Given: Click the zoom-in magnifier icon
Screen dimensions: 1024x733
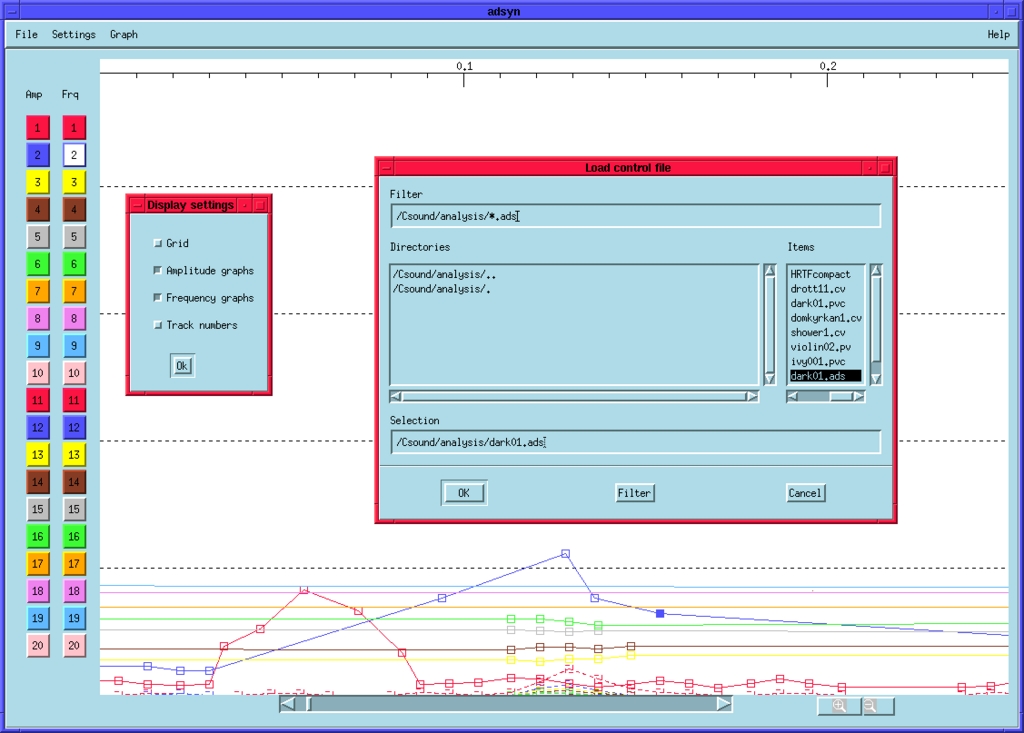Looking at the screenshot, I should click(x=840, y=706).
